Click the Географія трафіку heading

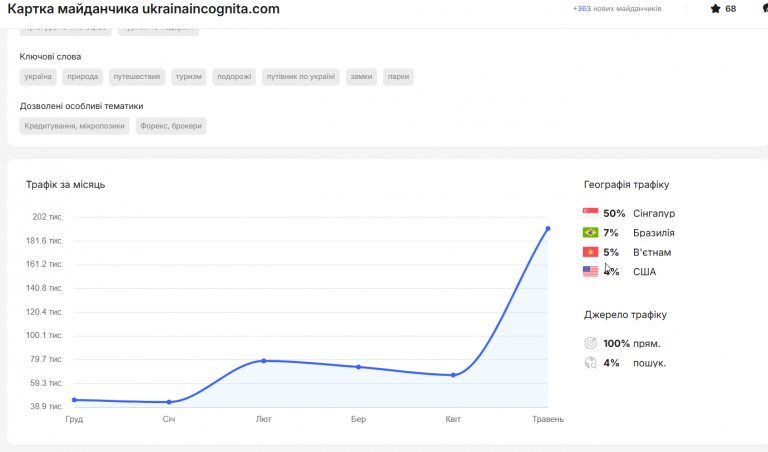[626, 185]
